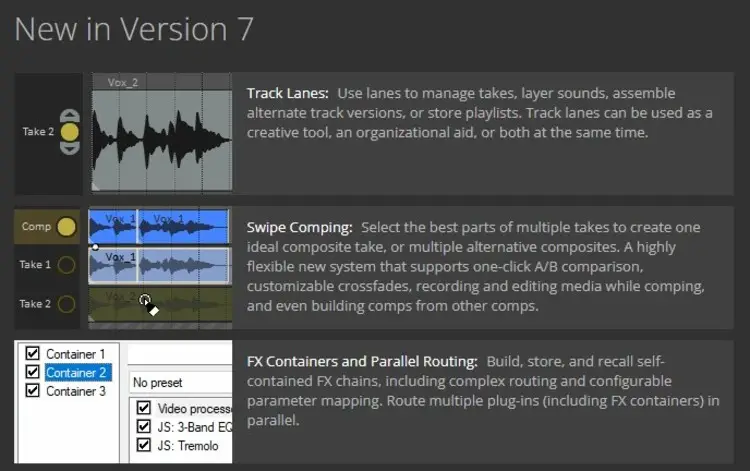Enable the Take 1 lane circle button

66,264
